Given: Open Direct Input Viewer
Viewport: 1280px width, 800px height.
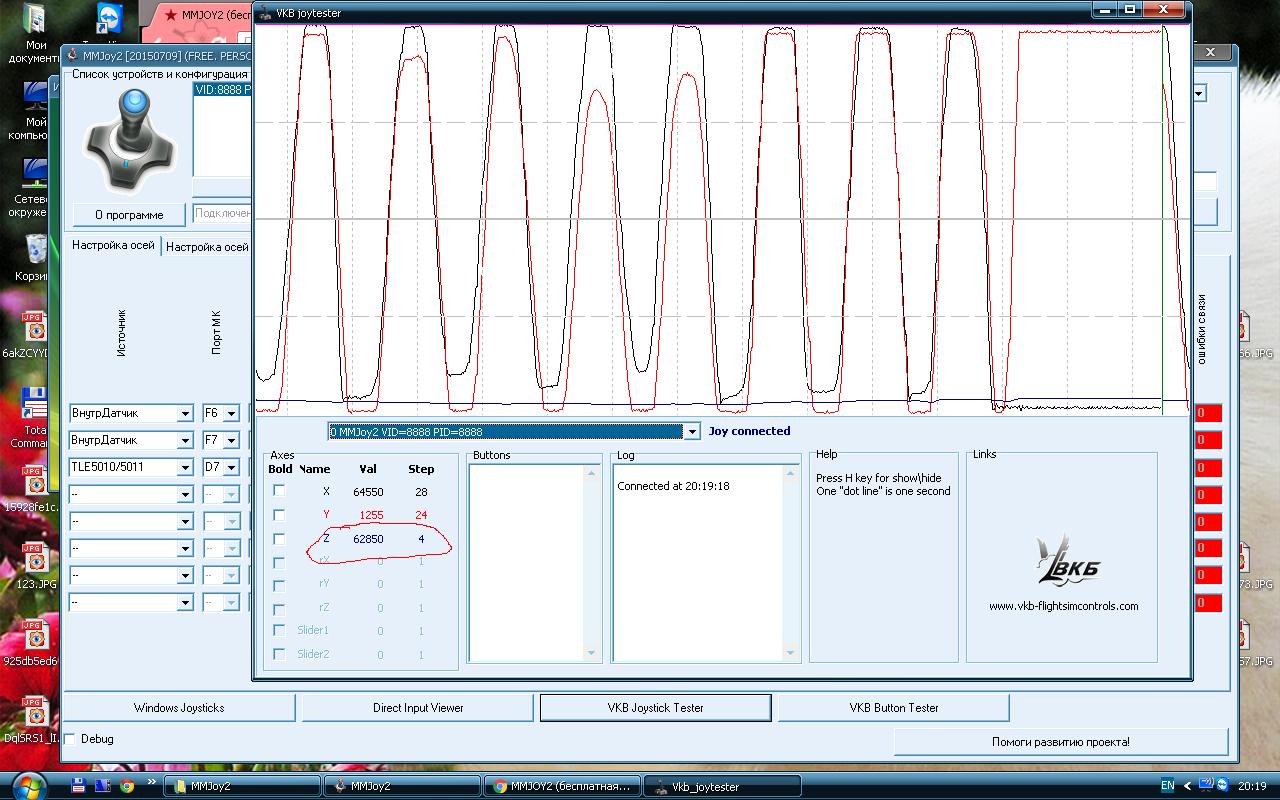Looking at the screenshot, I should click(418, 707).
